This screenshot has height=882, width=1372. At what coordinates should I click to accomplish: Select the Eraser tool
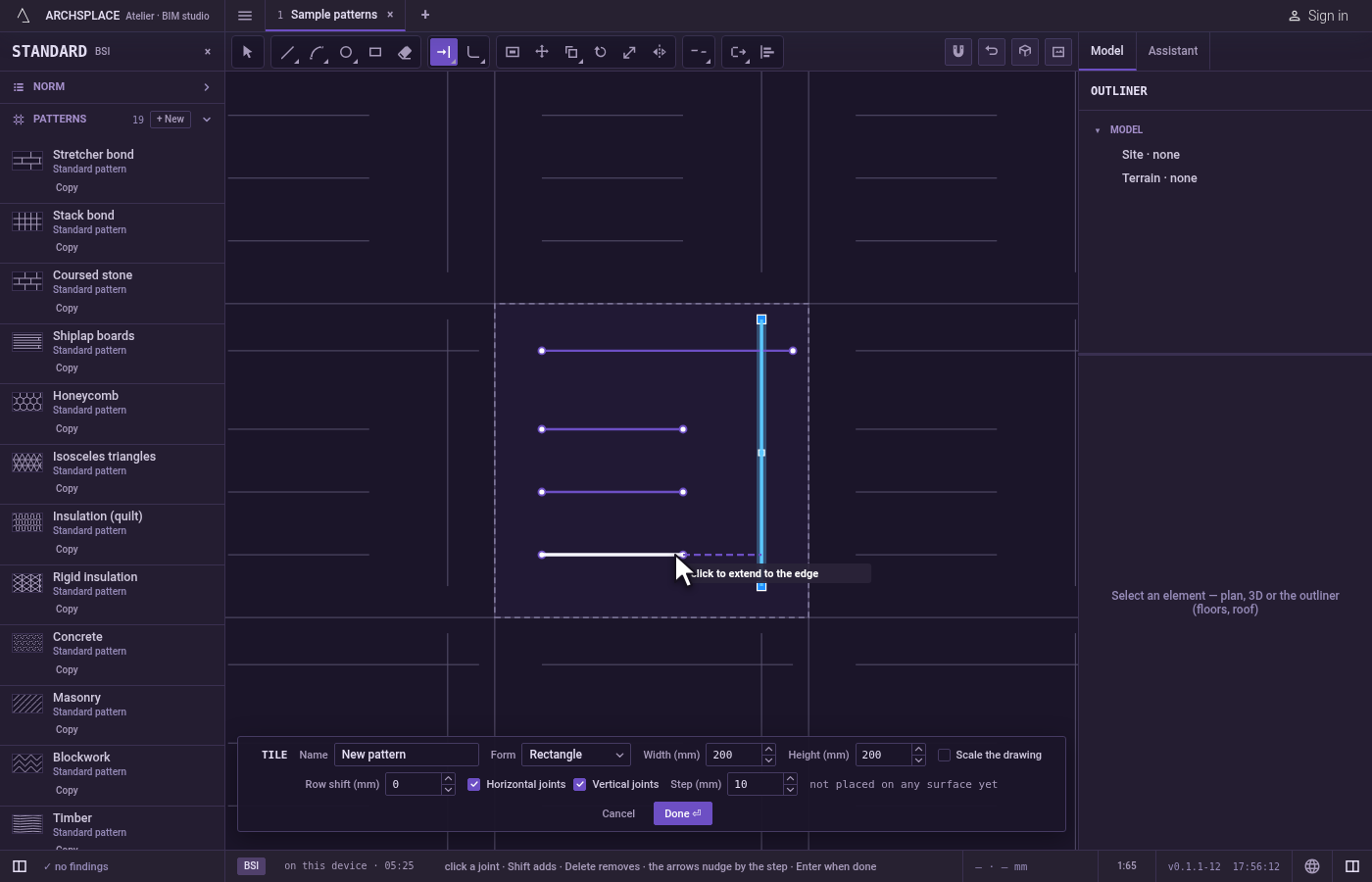tap(405, 52)
